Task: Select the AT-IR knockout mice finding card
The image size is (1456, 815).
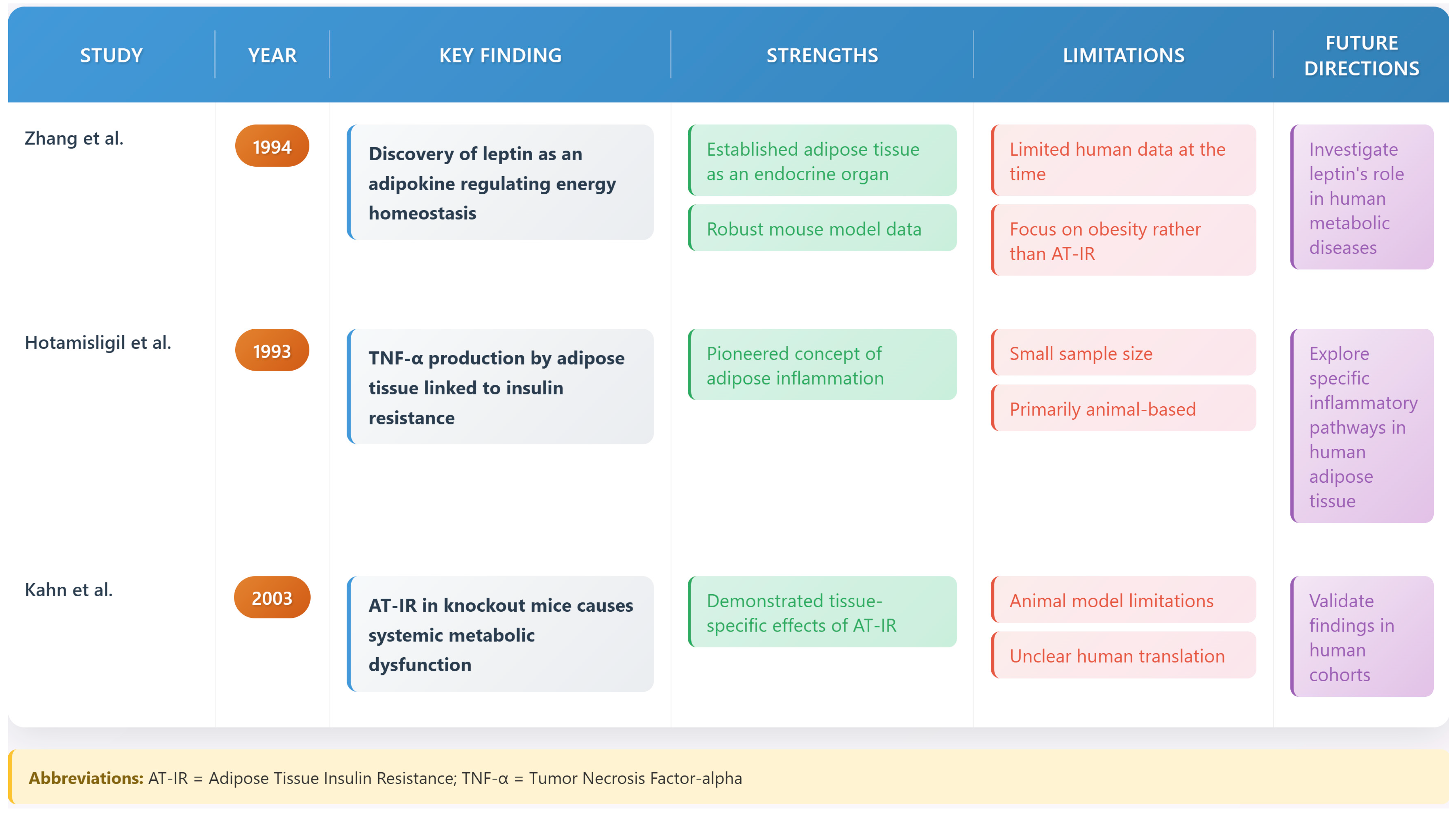Action: pyautogui.click(x=500, y=634)
